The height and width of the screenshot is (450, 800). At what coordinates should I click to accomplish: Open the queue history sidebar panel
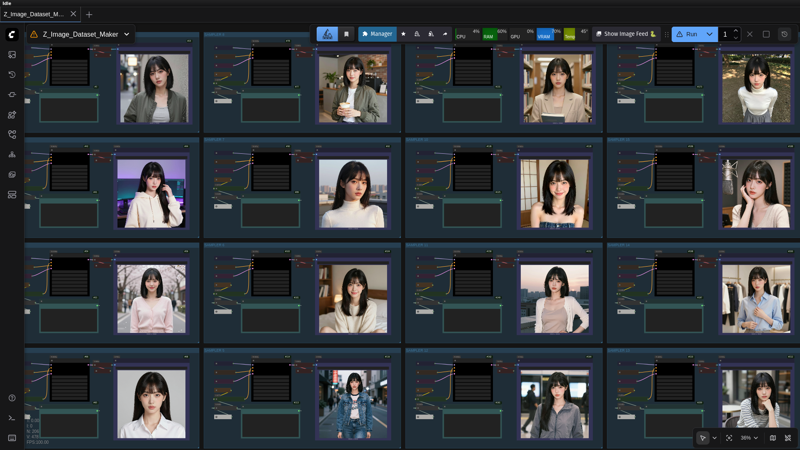click(12, 75)
